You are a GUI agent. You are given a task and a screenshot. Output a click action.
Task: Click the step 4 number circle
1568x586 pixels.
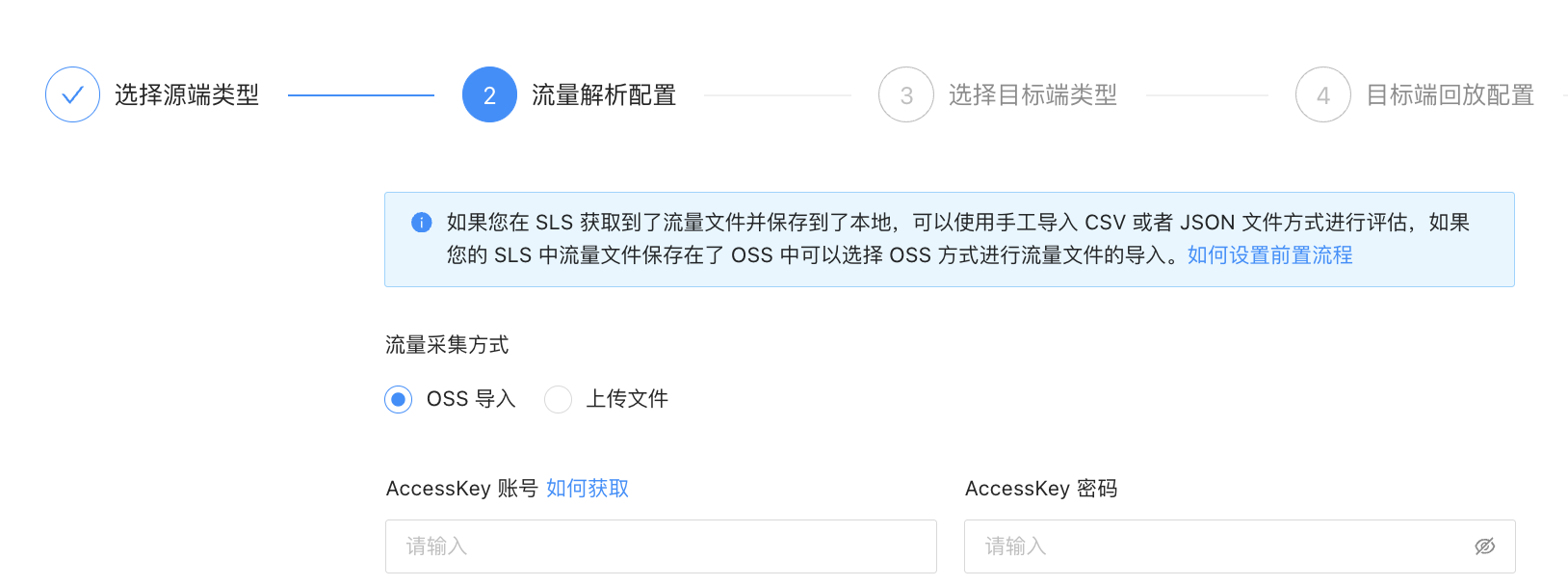(x=1323, y=94)
